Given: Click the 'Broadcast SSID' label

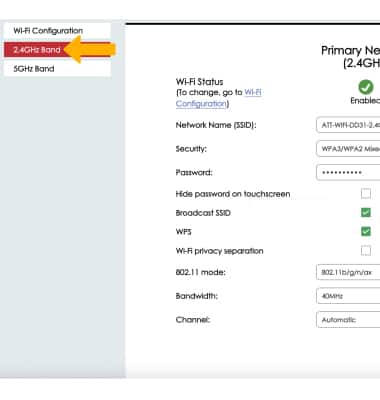Looking at the screenshot, I should (203, 213).
